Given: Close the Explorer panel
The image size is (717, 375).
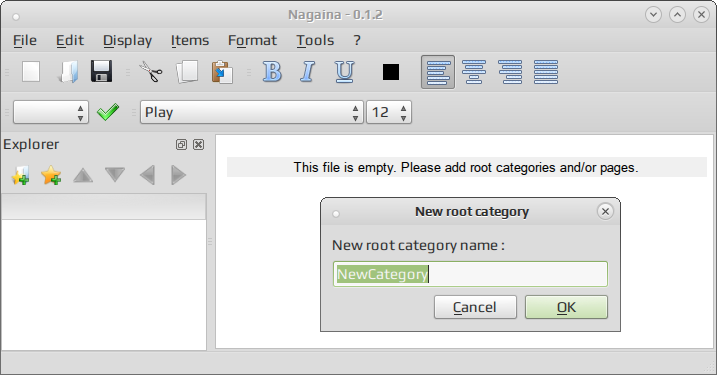Looking at the screenshot, I should 198,145.
